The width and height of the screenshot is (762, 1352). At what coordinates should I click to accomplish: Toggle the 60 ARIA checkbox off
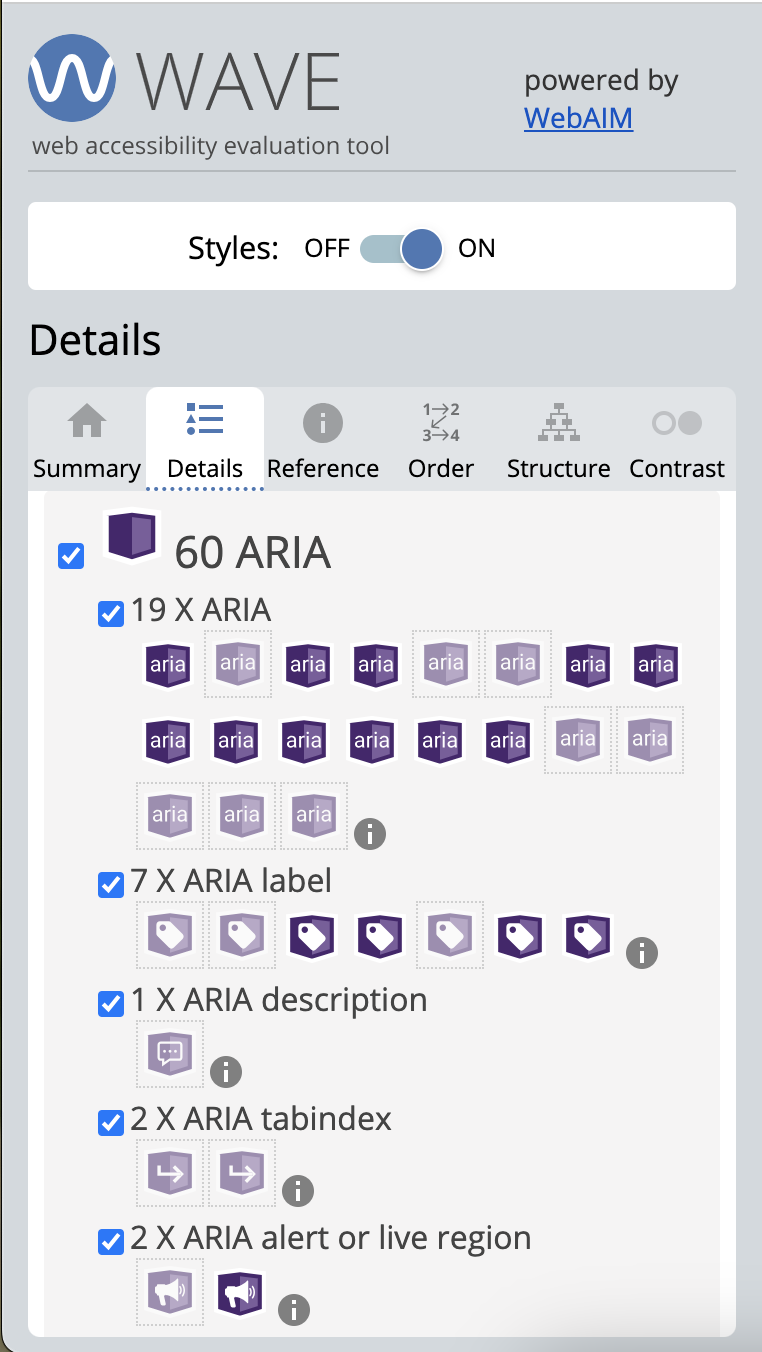pos(70,556)
